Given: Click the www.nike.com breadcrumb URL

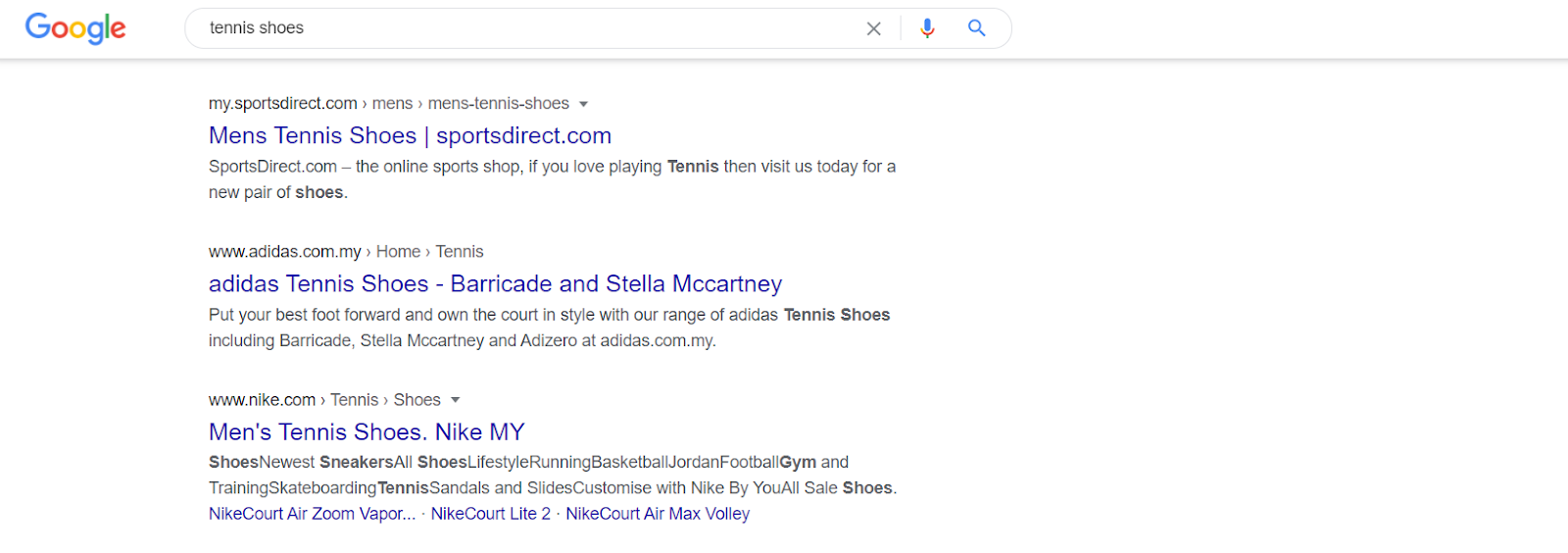Looking at the screenshot, I should click(x=262, y=400).
